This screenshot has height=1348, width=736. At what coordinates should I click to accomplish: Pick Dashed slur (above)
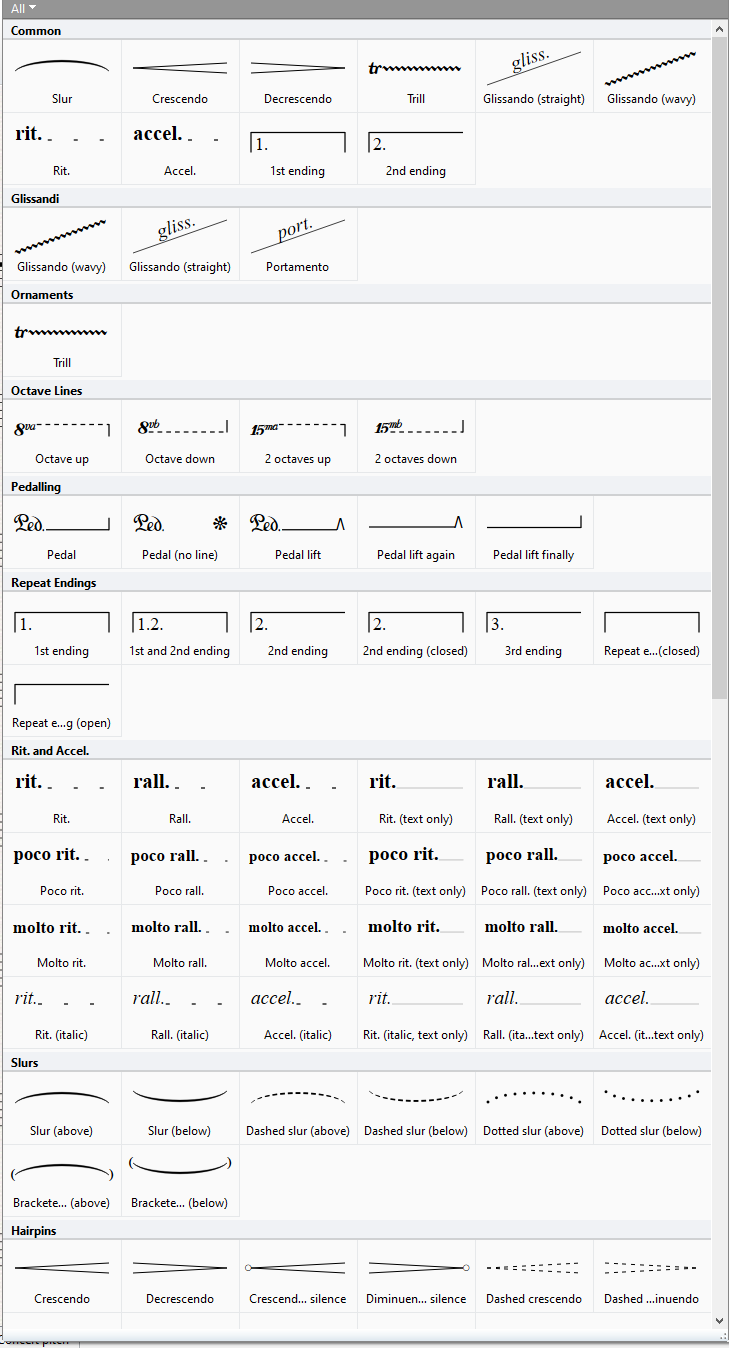tap(298, 1108)
